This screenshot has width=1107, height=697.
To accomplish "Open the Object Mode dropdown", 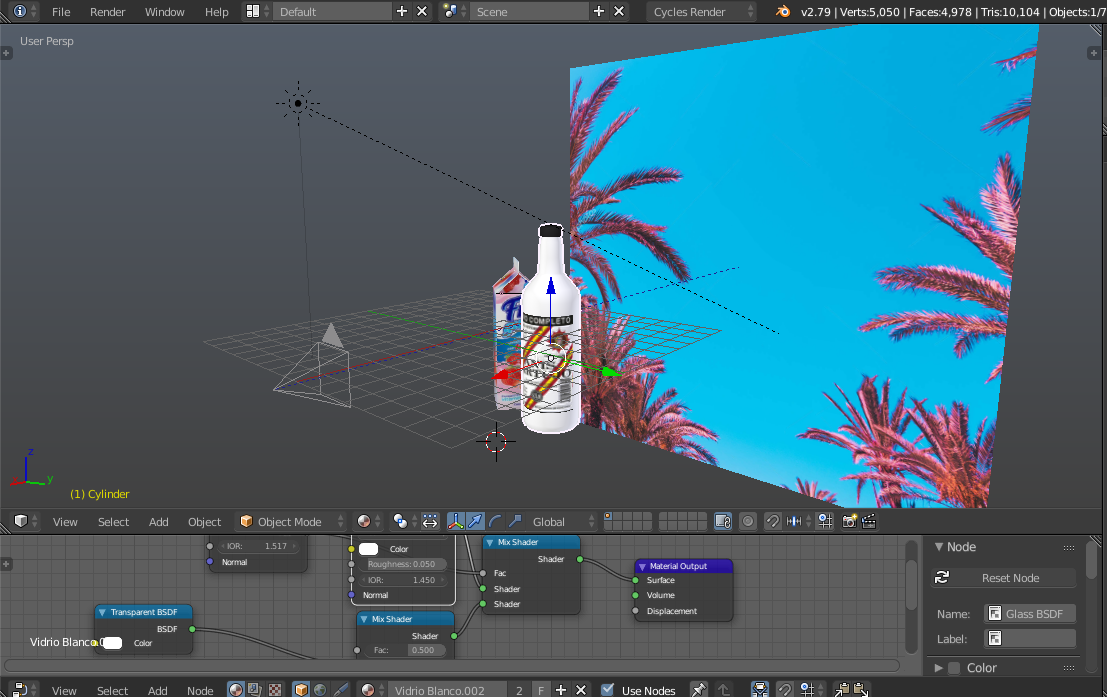I will coord(291,521).
